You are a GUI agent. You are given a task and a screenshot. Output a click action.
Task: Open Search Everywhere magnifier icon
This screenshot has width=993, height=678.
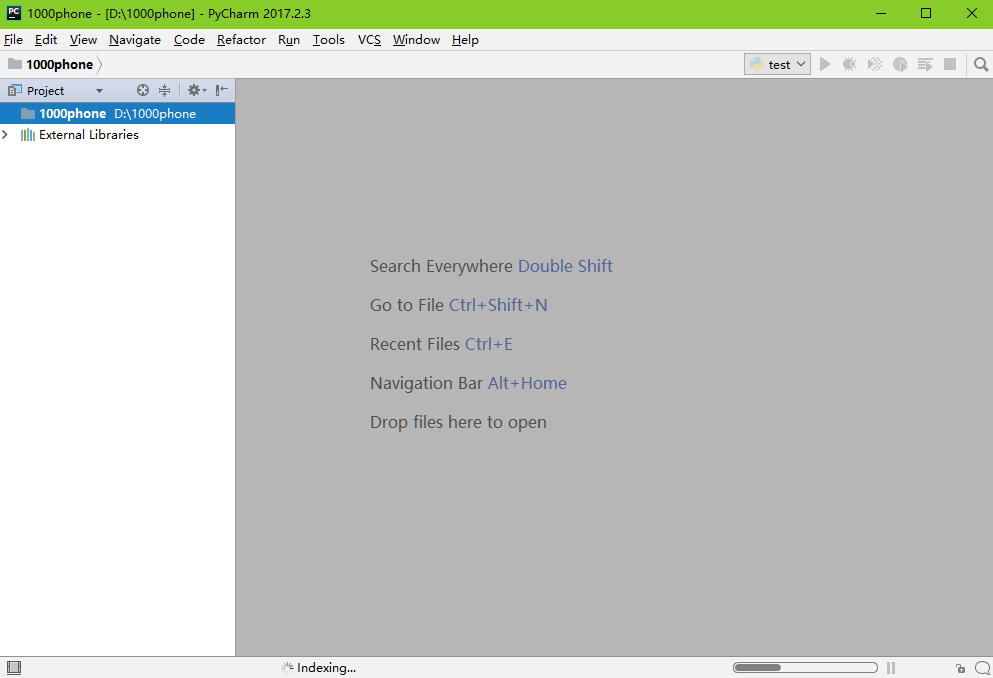point(981,64)
